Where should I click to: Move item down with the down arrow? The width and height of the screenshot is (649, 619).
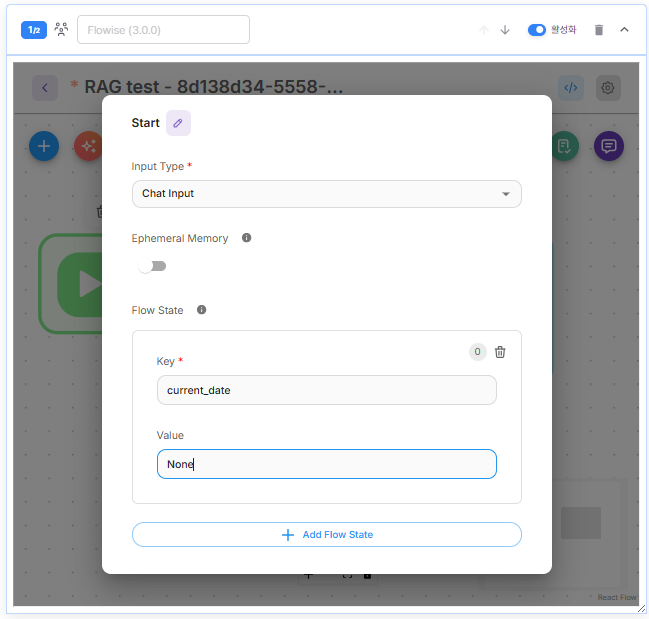tap(505, 30)
